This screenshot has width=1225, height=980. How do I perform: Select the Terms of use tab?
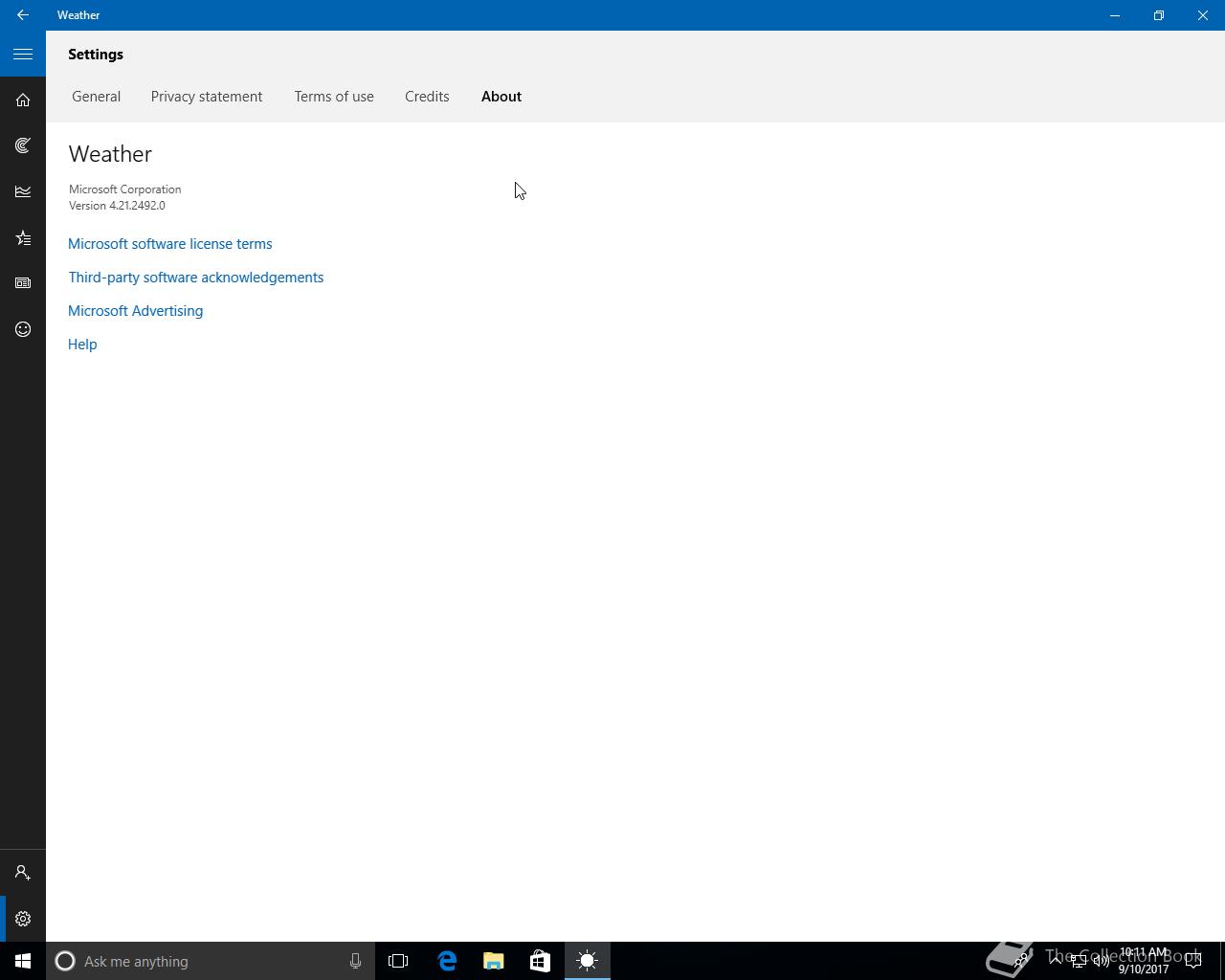334,97
